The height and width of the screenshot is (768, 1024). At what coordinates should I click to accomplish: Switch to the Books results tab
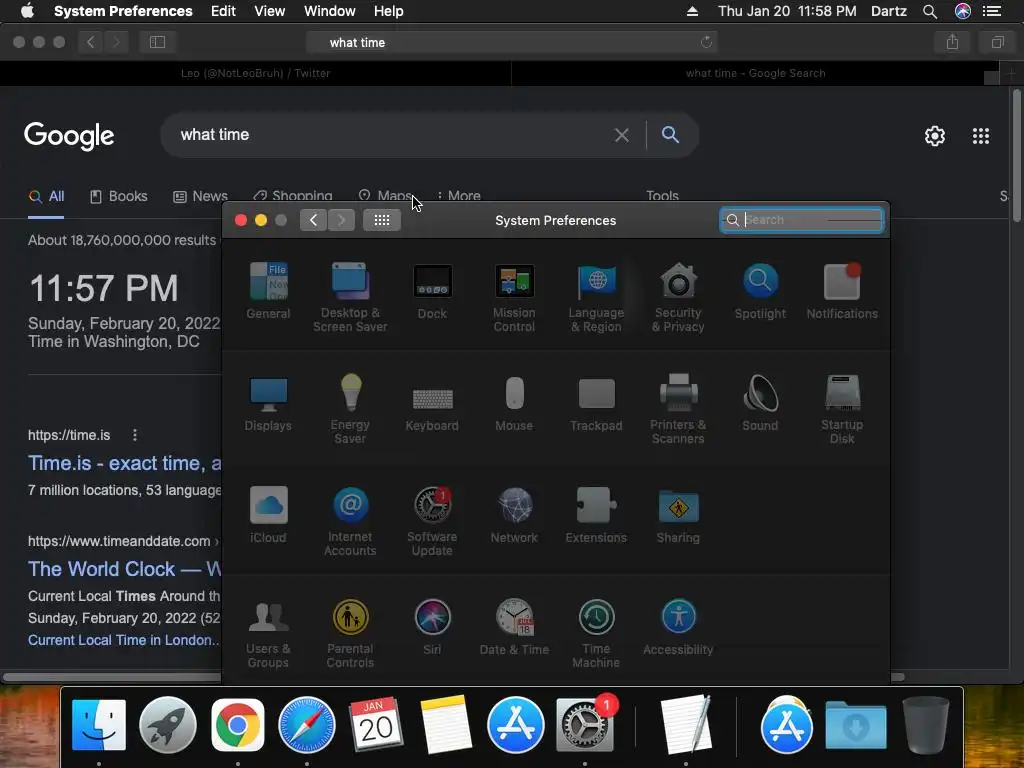click(119, 196)
